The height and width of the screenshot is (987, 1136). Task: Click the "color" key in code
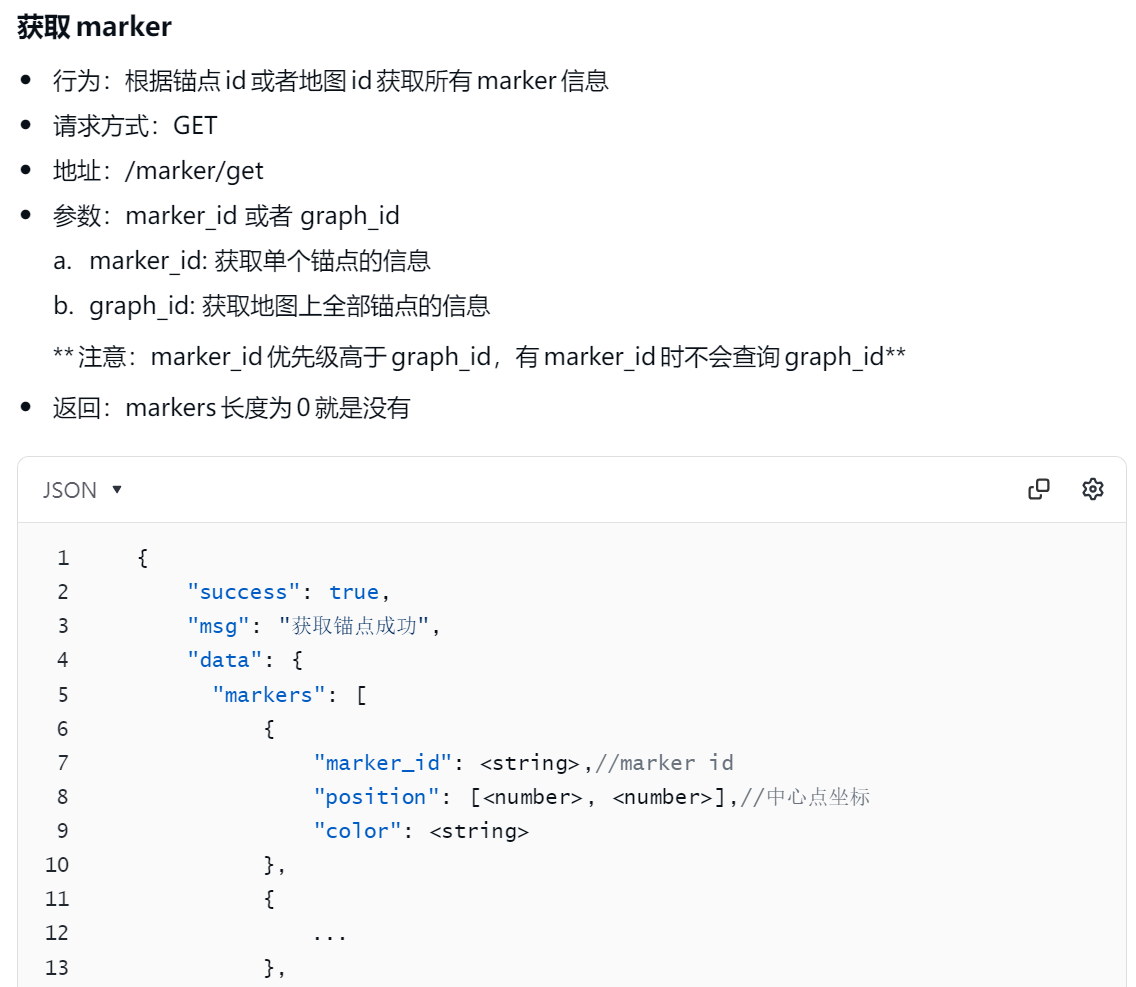(357, 831)
